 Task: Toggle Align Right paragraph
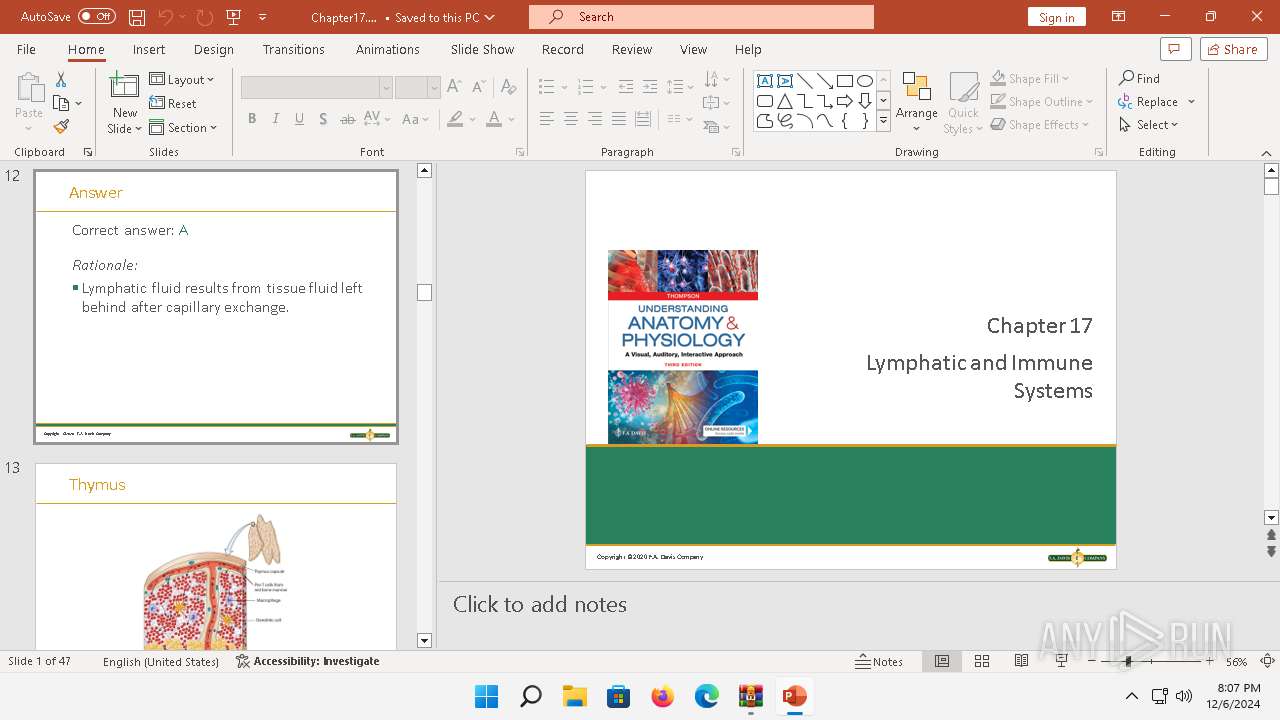click(x=594, y=119)
